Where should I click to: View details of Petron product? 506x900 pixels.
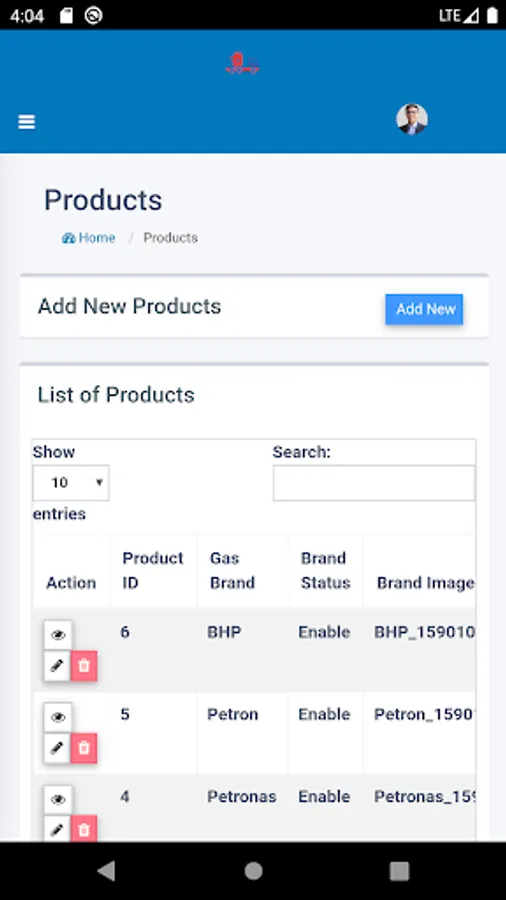coord(58,717)
